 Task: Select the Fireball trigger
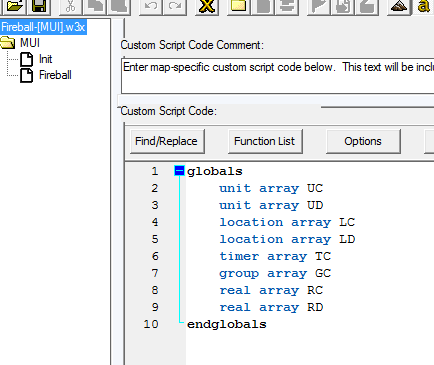pos(55,75)
